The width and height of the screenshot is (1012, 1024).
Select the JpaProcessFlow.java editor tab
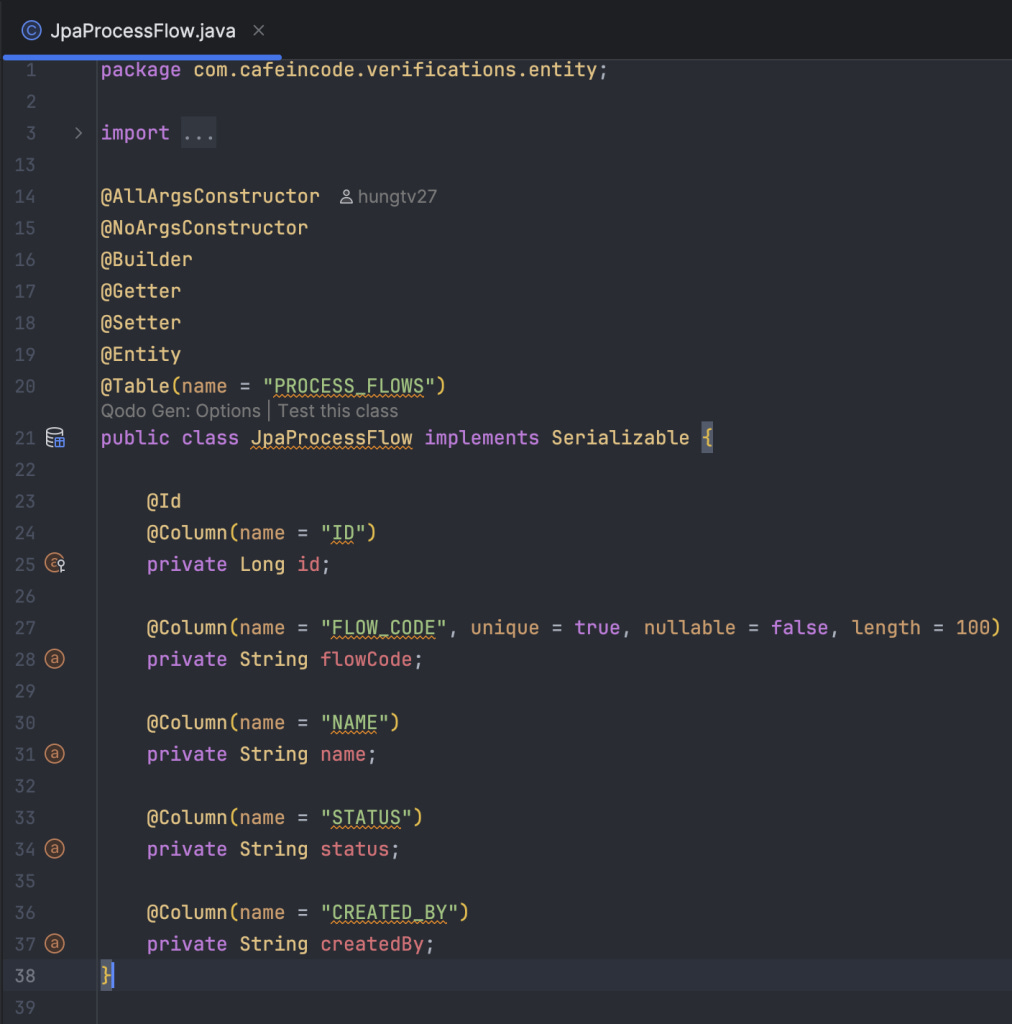(142, 31)
